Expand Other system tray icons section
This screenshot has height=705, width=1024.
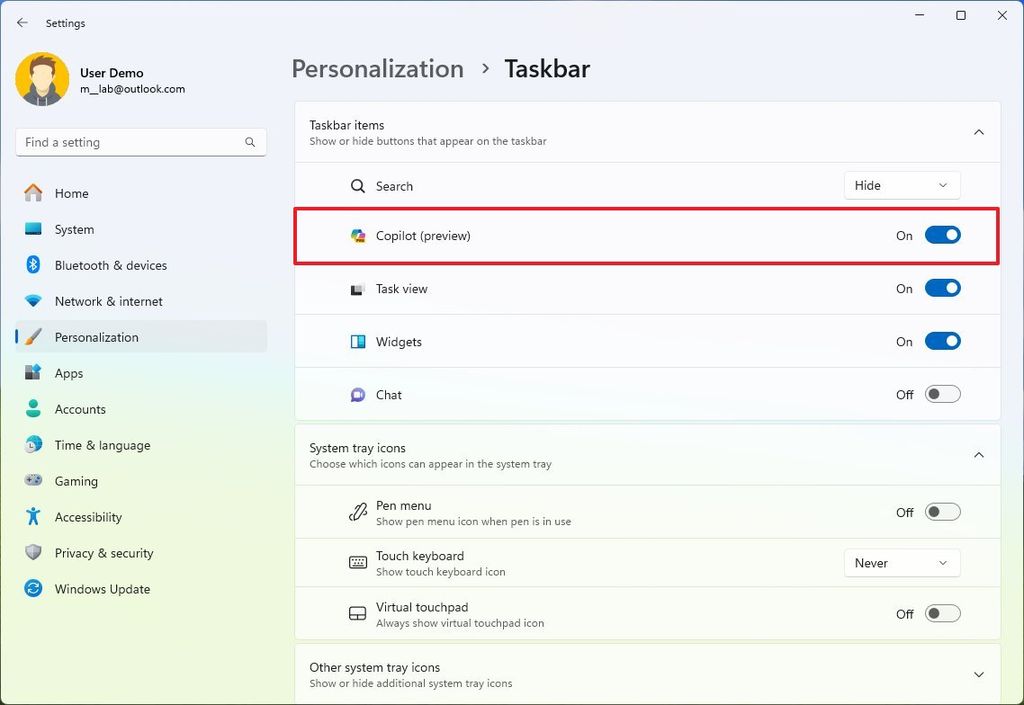(979, 674)
